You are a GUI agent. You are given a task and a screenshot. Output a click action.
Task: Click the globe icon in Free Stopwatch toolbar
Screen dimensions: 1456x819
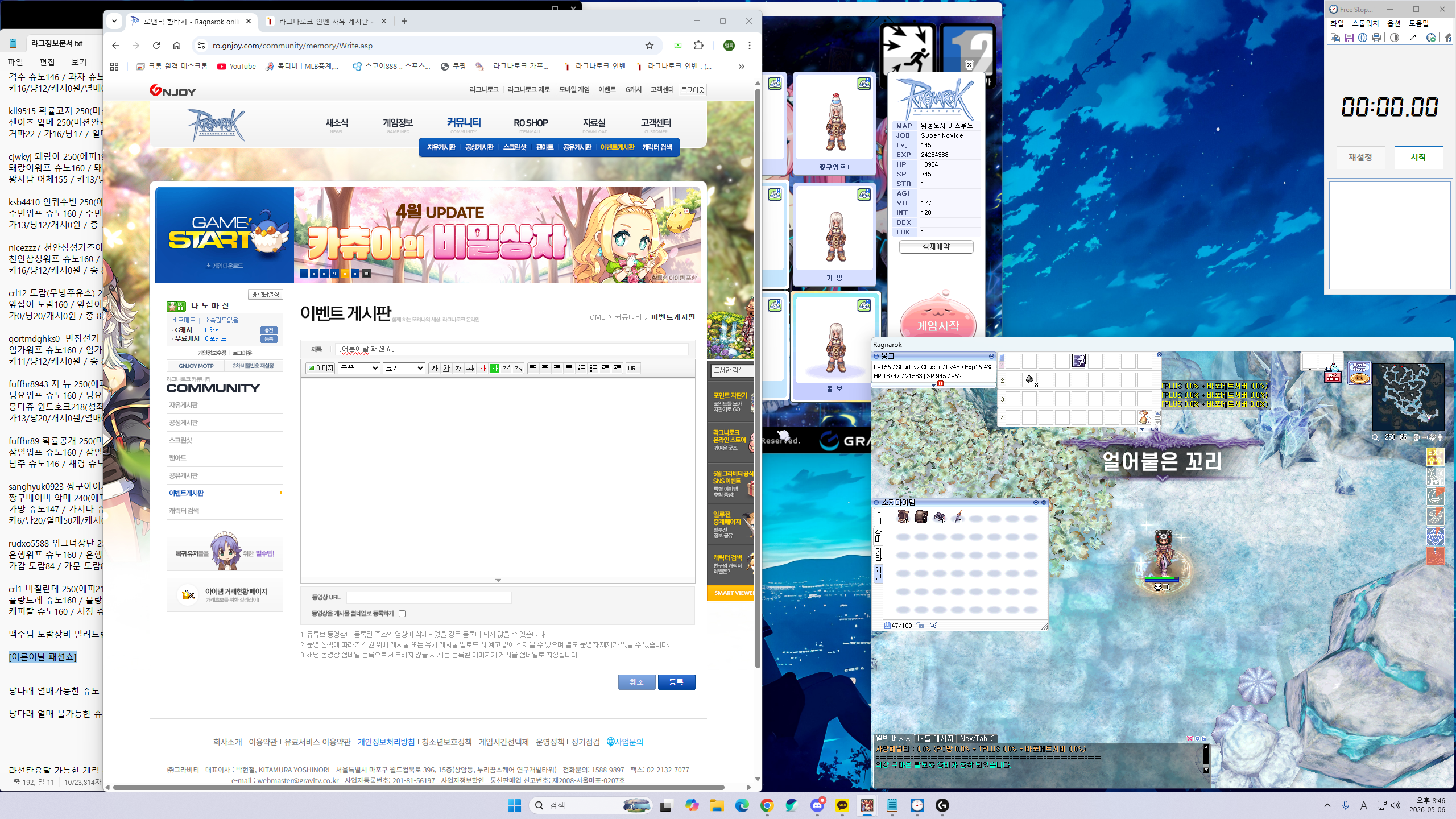point(1363,38)
